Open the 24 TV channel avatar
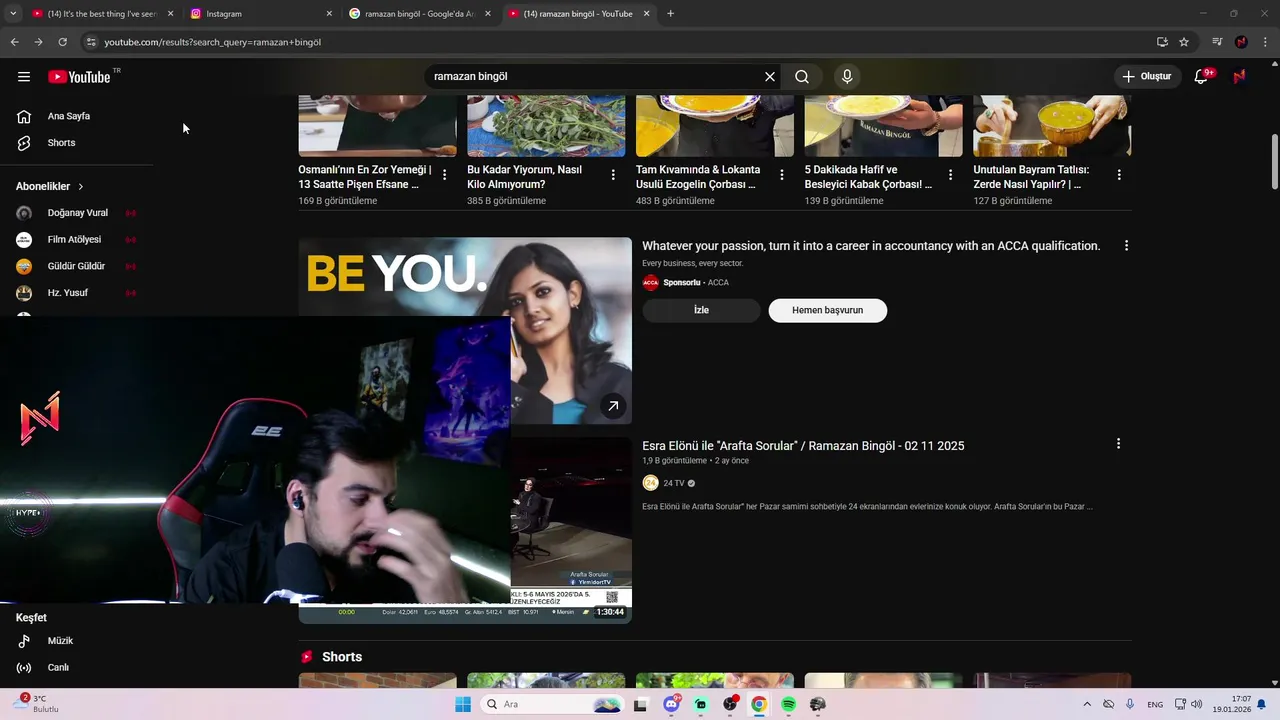Image resolution: width=1280 pixels, height=720 pixels. [650, 483]
